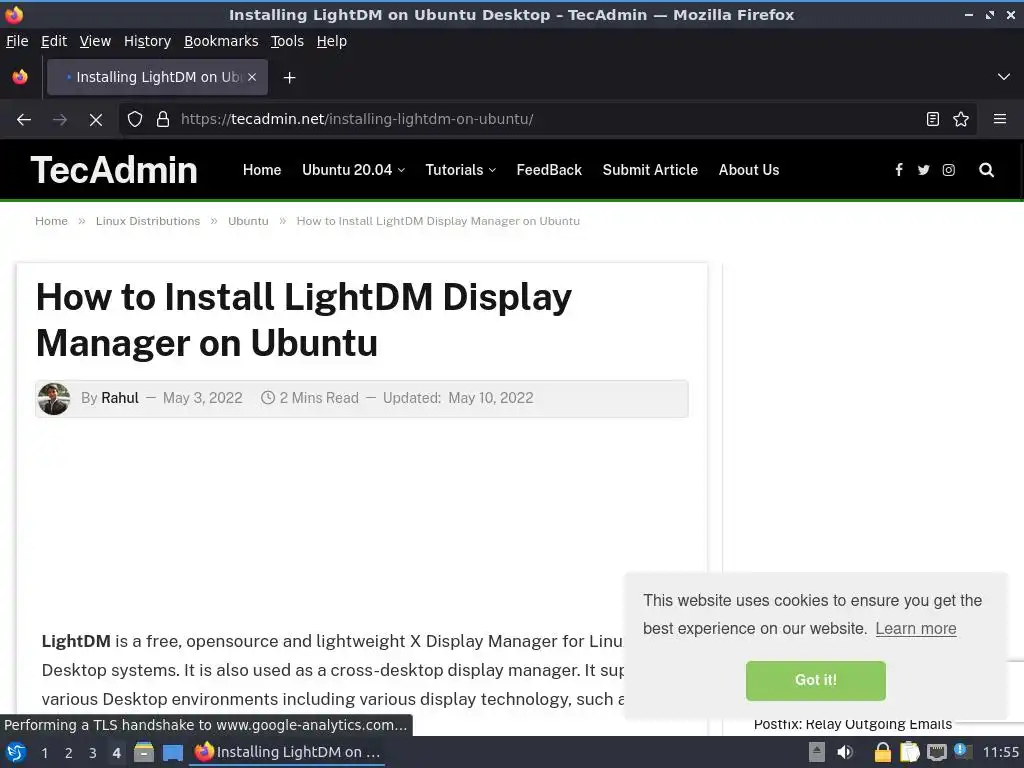Open the volume speaker tray icon
Viewport: 1024px width, 768px height.
(x=845, y=752)
